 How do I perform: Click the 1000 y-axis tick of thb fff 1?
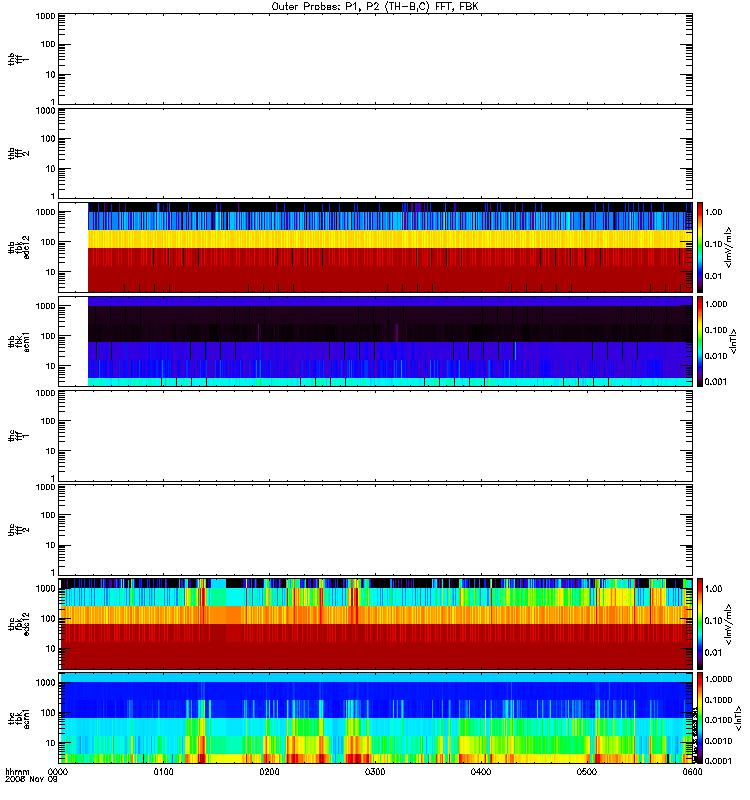(45, 16)
